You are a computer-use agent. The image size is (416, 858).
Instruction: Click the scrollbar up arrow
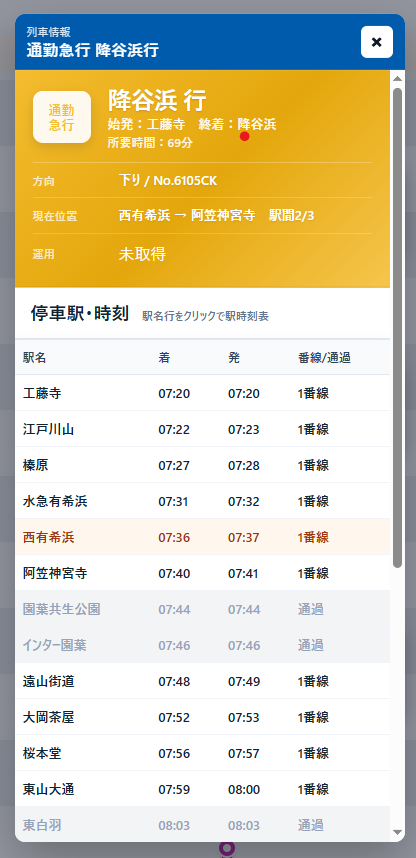(397, 78)
